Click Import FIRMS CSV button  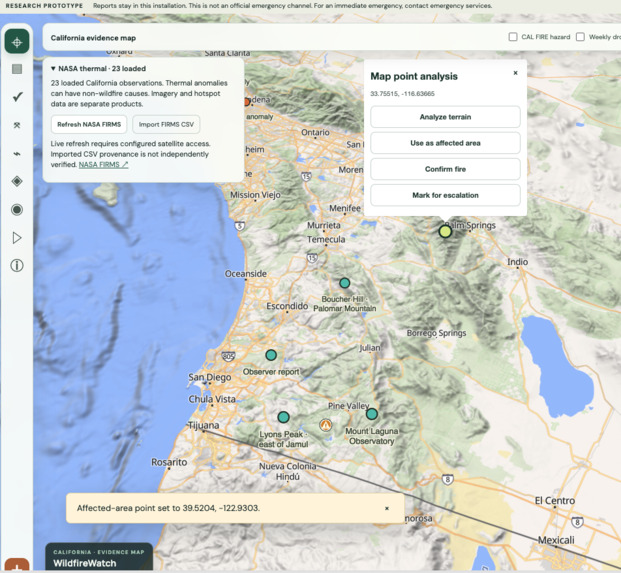pyautogui.click(x=166, y=124)
